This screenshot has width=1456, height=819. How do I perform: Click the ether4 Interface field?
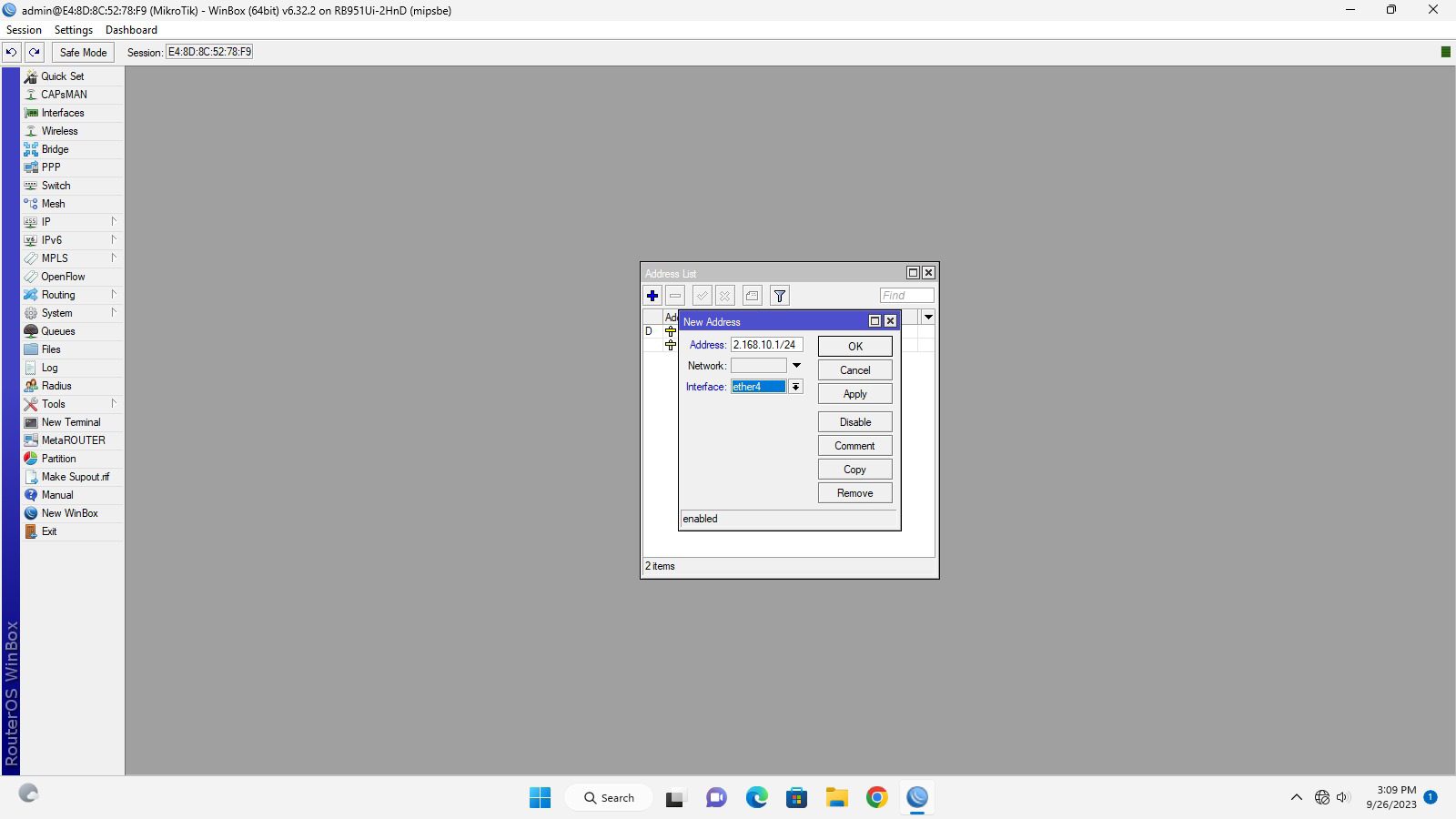759,387
